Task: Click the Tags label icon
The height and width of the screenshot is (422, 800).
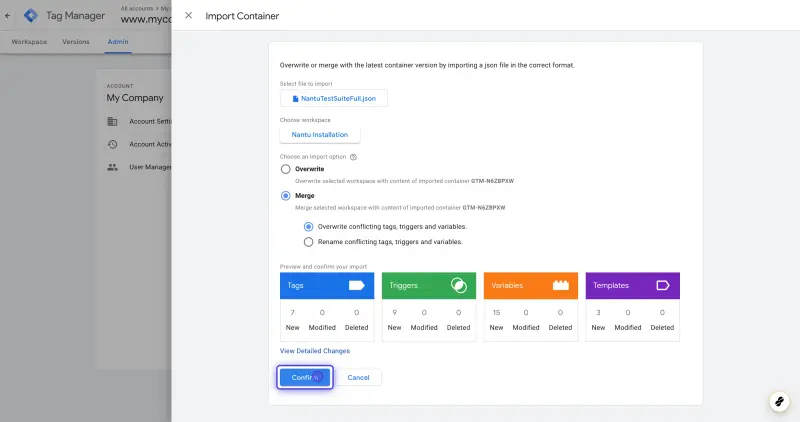Action: [356, 285]
